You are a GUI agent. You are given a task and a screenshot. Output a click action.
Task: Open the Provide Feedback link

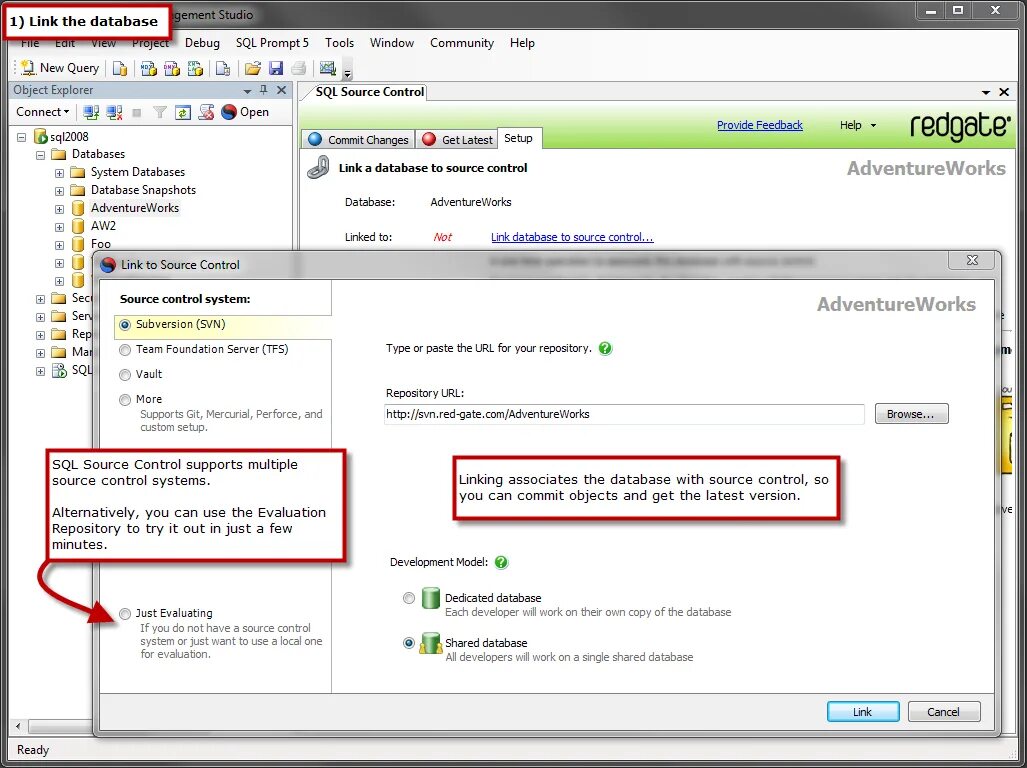click(x=759, y=125)
